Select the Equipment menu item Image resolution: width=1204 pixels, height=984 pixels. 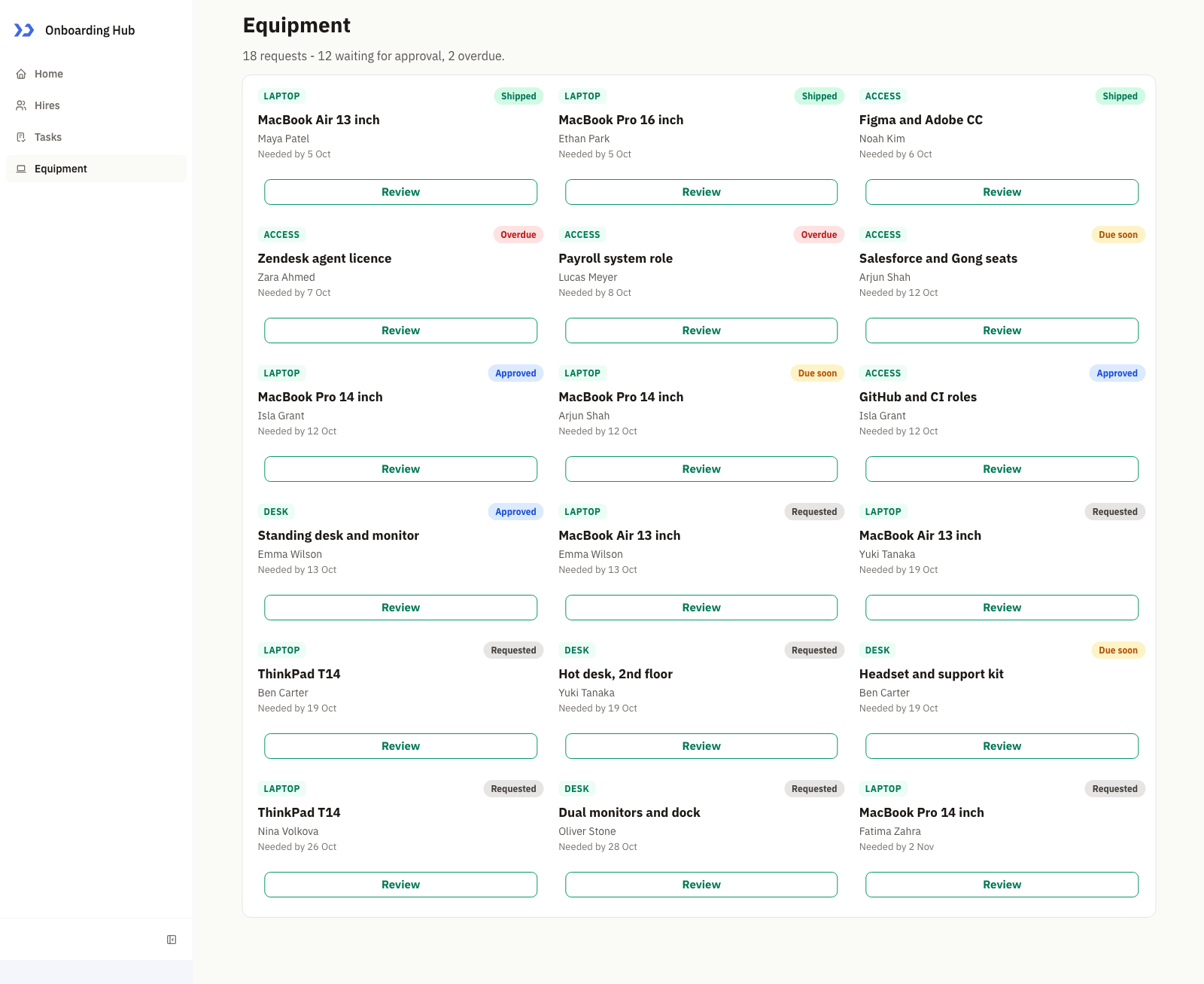click(96, 169)
